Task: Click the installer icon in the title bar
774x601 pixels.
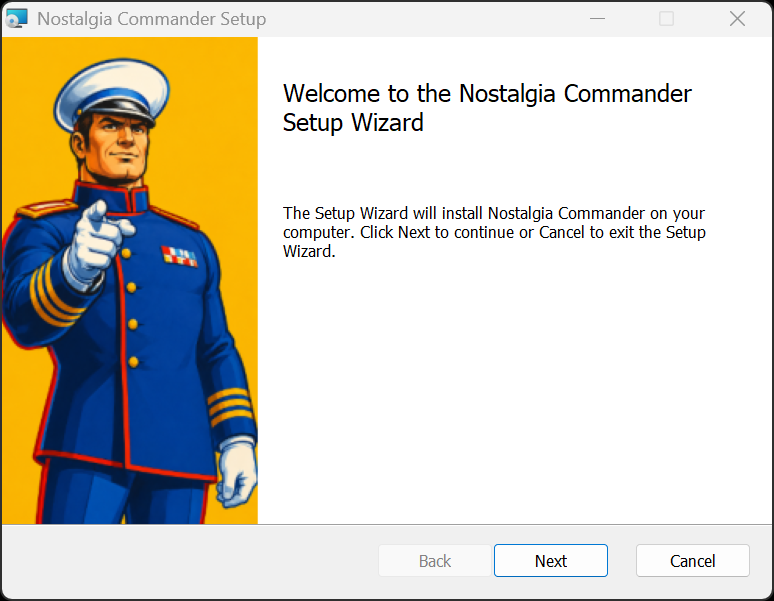Action: 17,18
